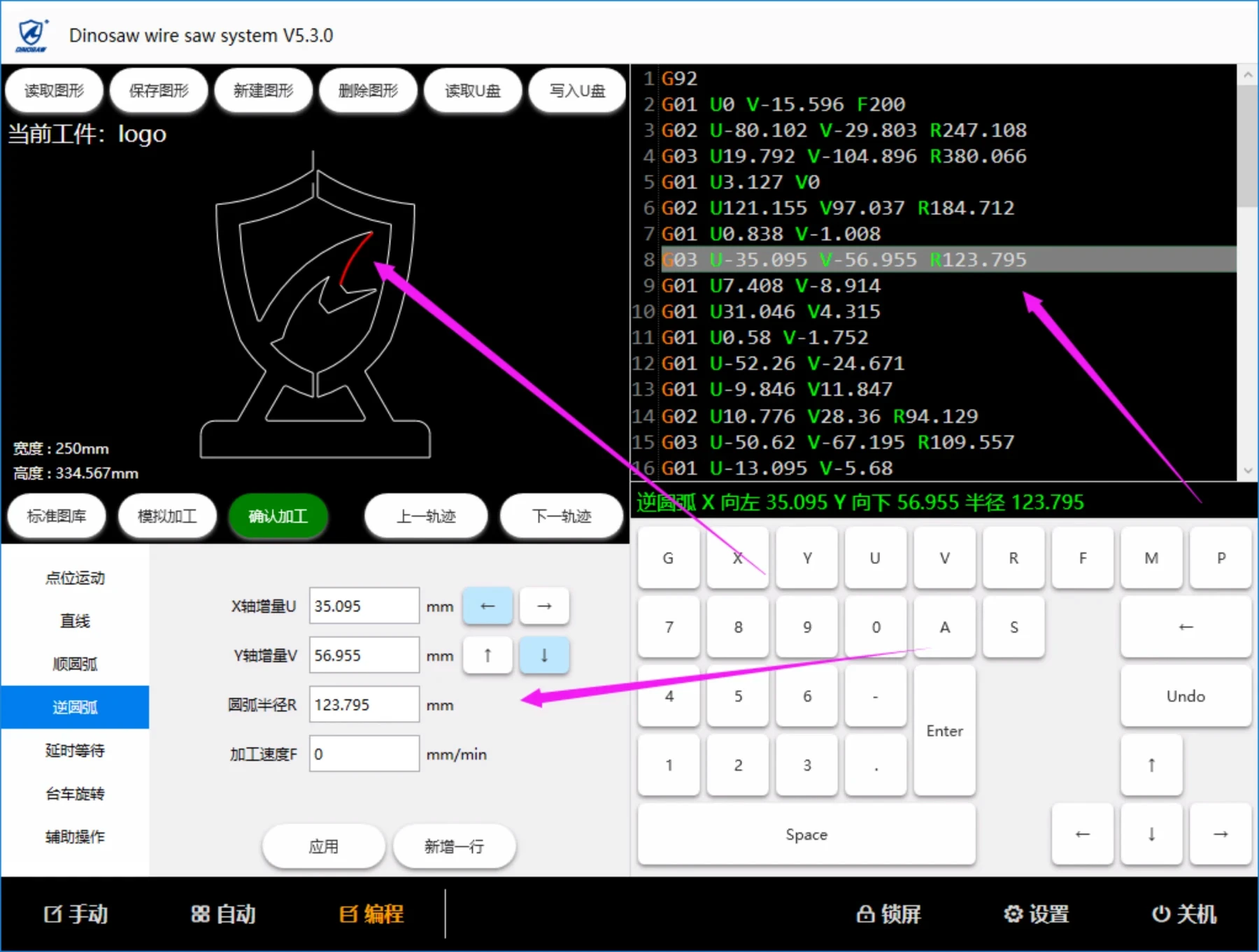Toggle the down arrow for Y-axis direction
The image size is (1259, 952).
(544, 655)
